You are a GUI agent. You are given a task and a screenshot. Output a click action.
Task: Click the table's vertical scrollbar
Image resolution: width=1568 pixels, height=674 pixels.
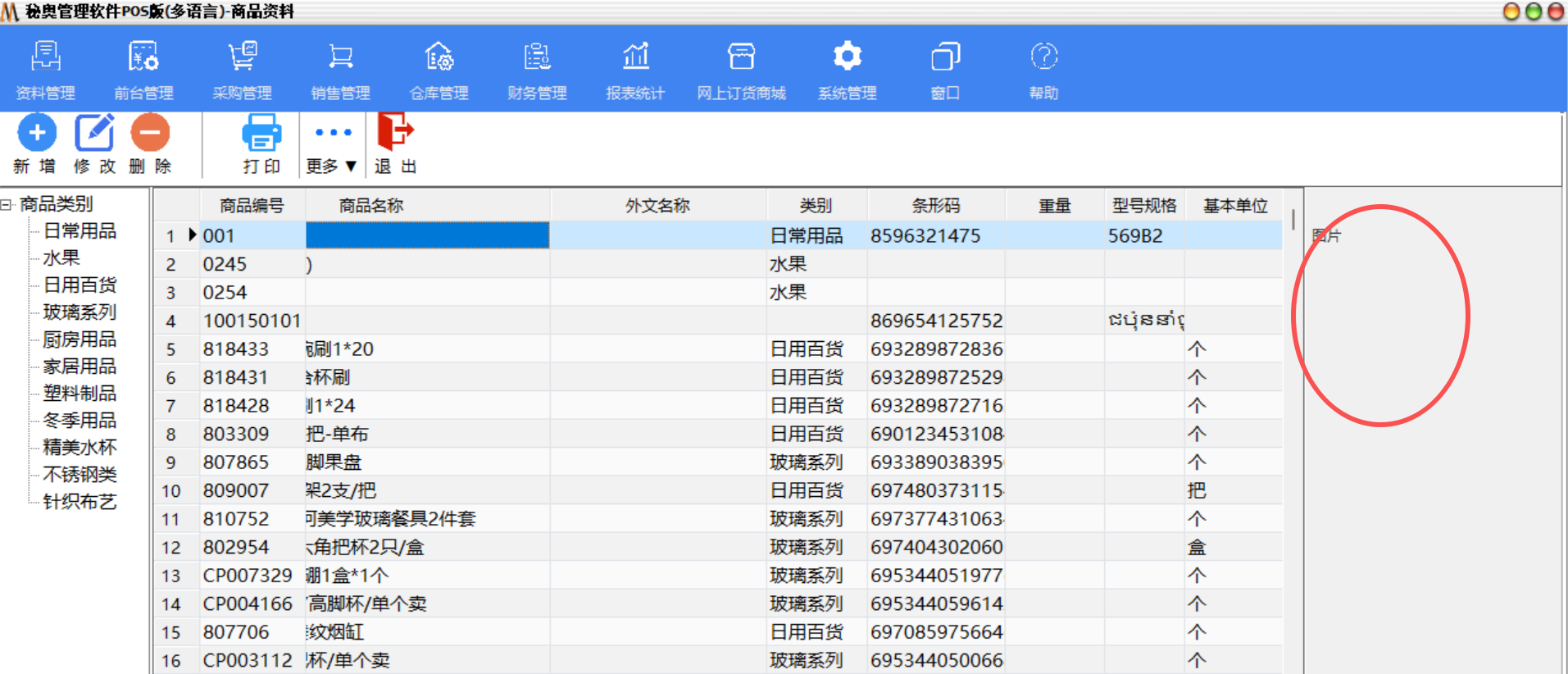pyautogui.click(x=1293, y=220)
